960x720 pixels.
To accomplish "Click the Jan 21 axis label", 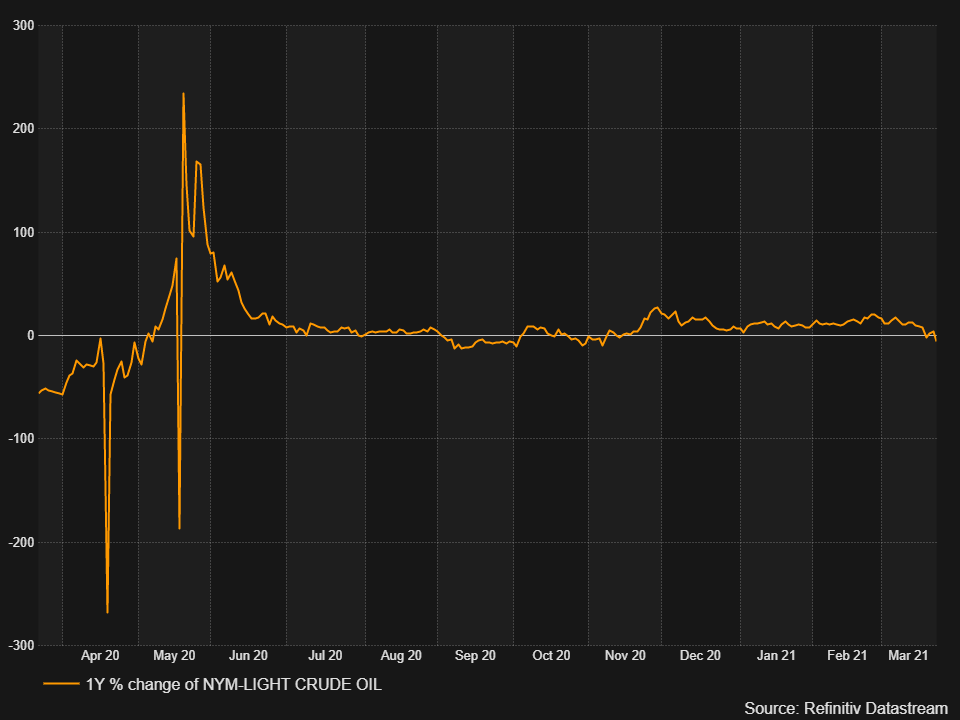I will [775, 655].
